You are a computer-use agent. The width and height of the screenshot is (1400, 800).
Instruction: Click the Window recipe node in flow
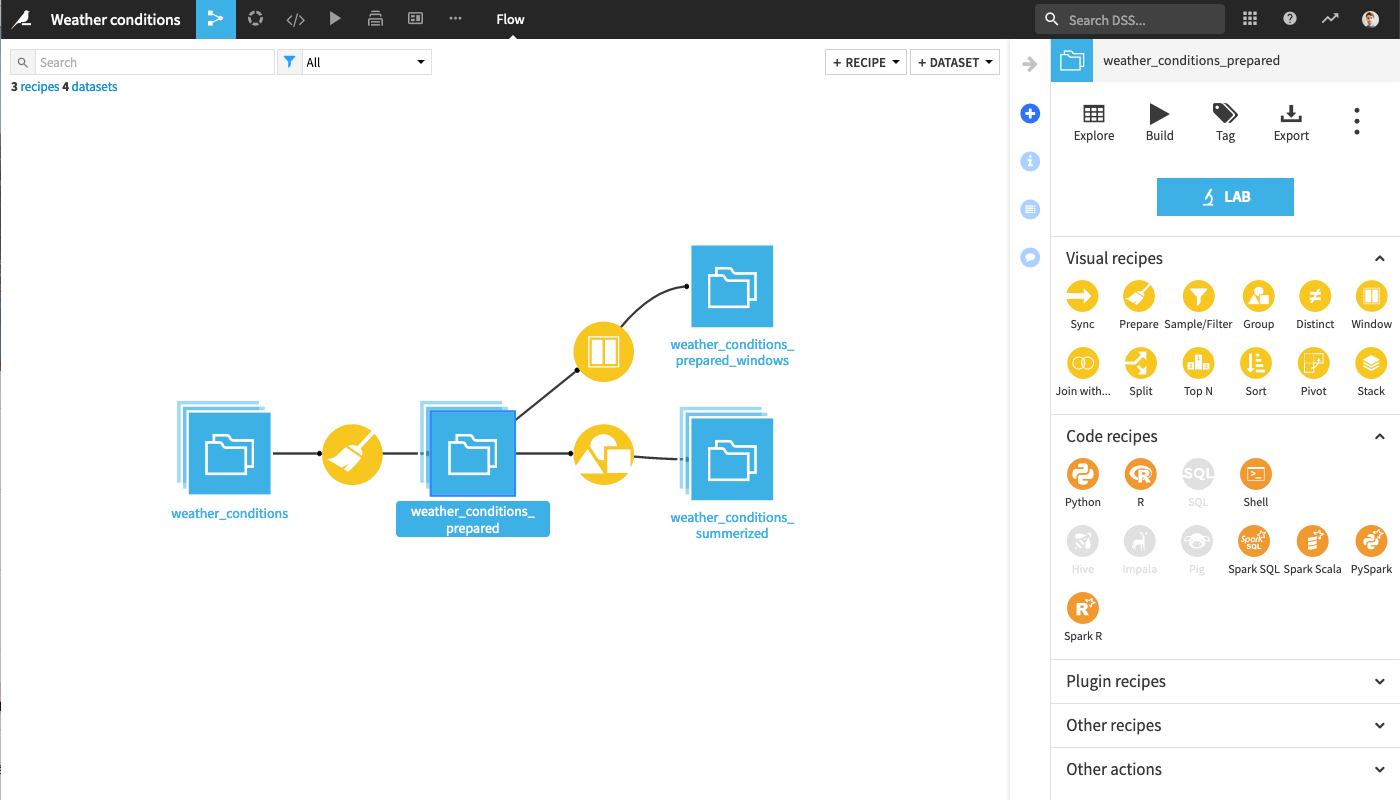pyautogui.click(x=603, y=352)
